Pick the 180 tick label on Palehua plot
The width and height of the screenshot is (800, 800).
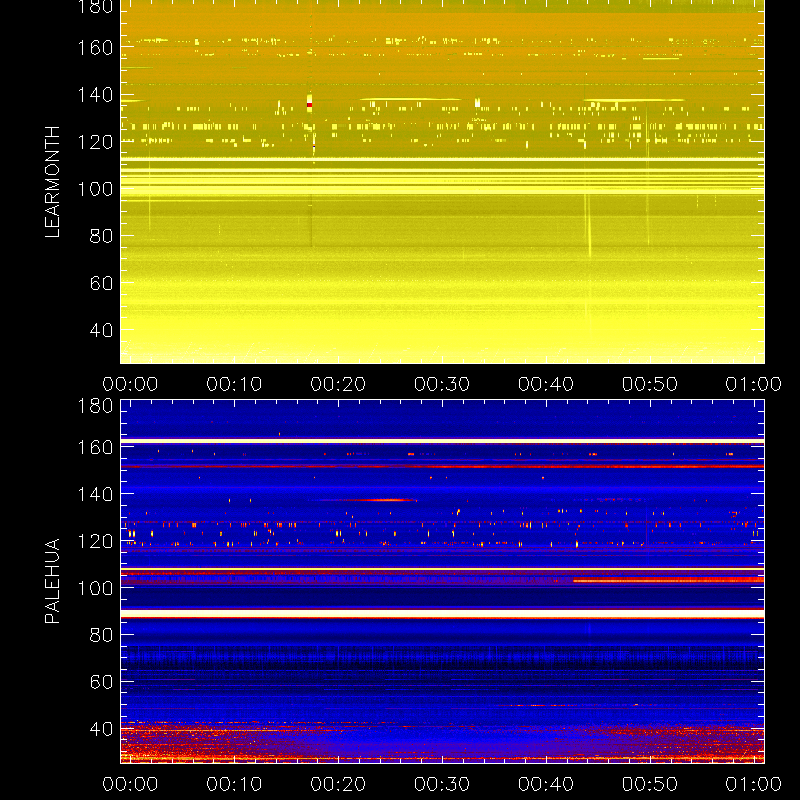pyautogui.click(x=95, y=406)
